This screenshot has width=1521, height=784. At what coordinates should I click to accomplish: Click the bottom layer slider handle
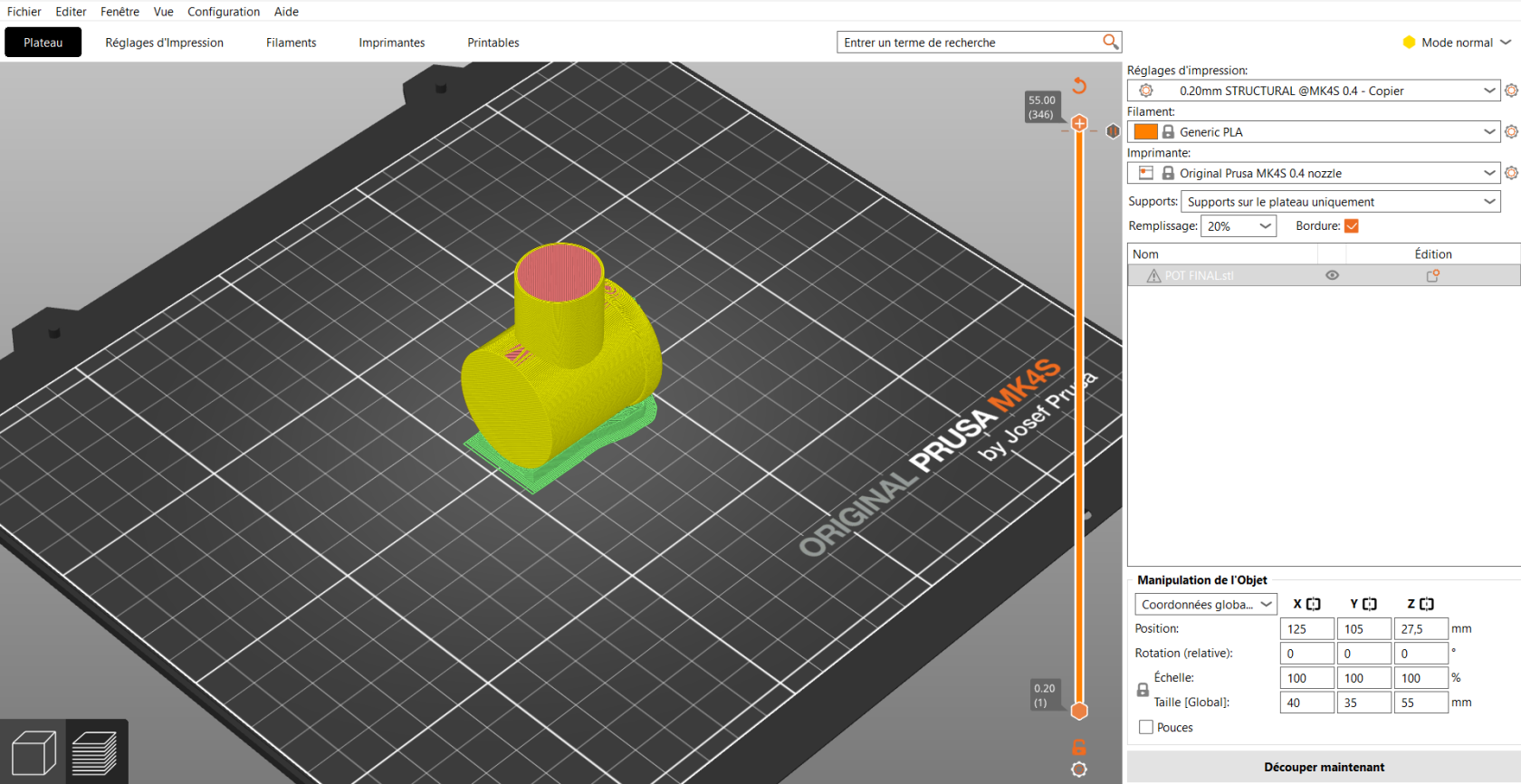(x=1079, y=711)
